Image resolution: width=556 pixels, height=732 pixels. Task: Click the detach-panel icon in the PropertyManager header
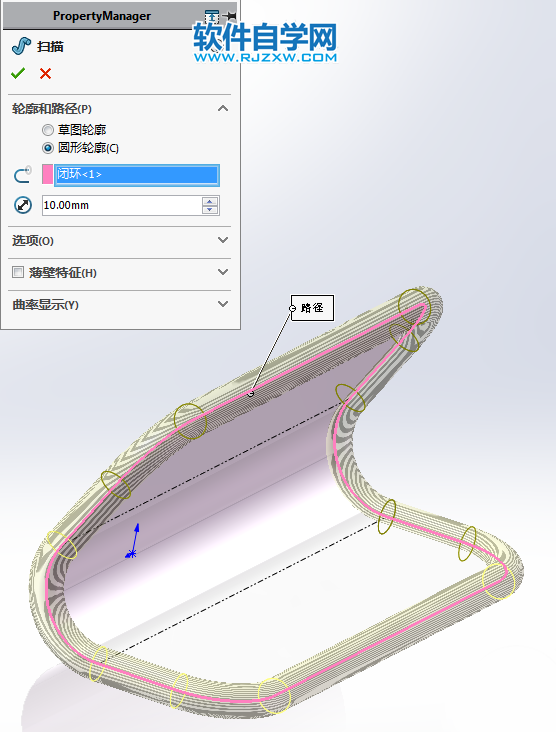(212, 16)
